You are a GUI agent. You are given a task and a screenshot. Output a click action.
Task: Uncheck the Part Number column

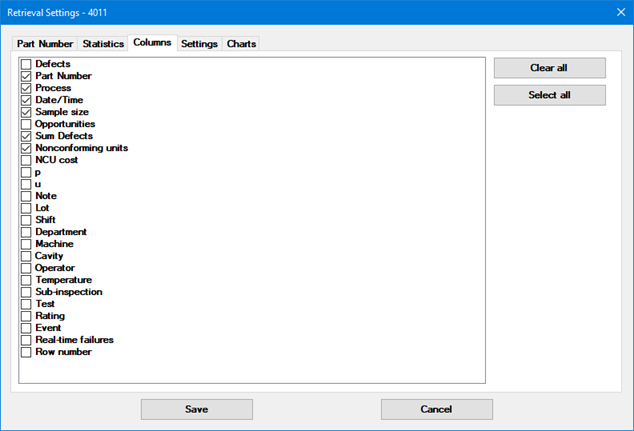point(26,76)
